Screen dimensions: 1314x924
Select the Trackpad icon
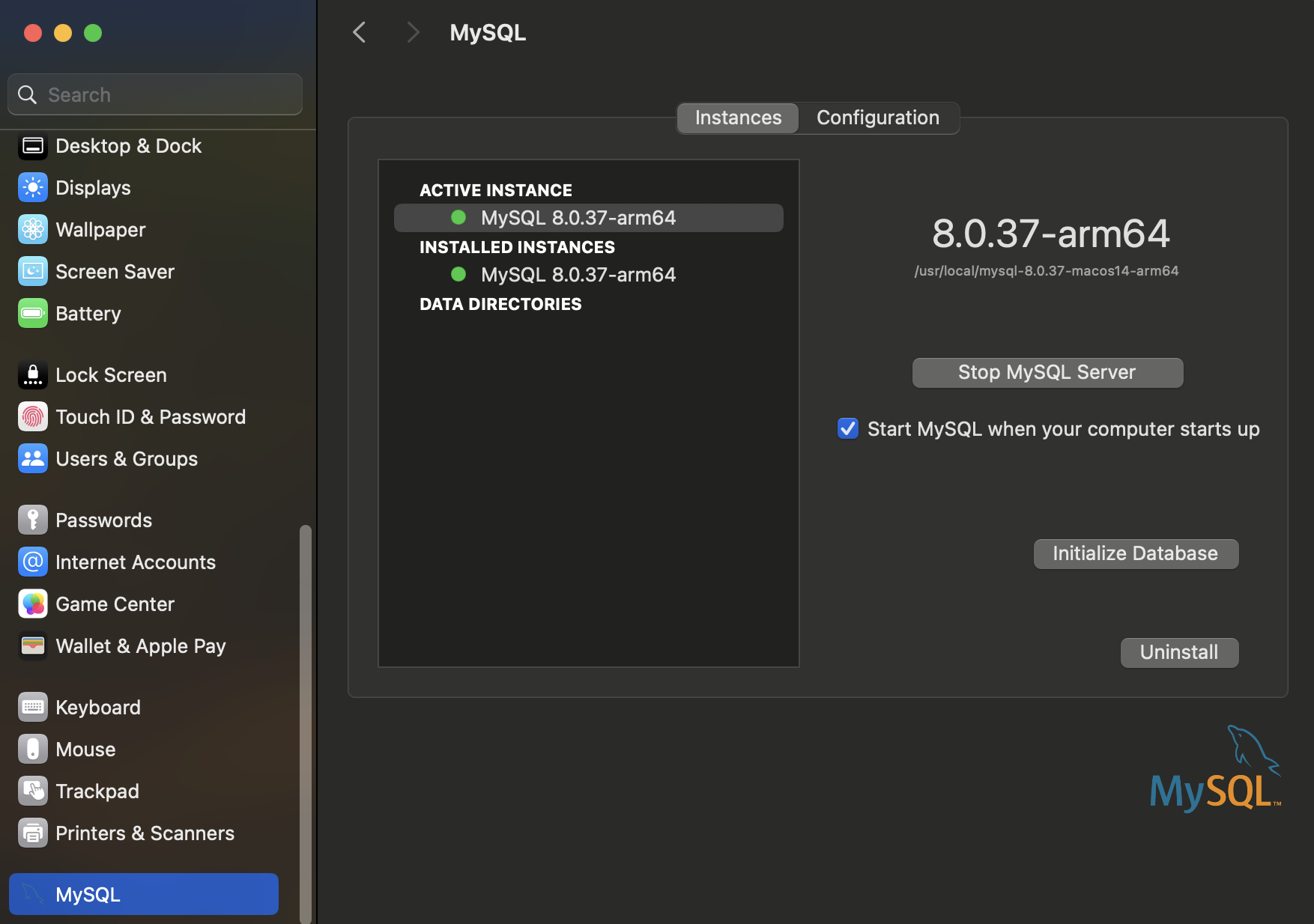coord(33,791)
